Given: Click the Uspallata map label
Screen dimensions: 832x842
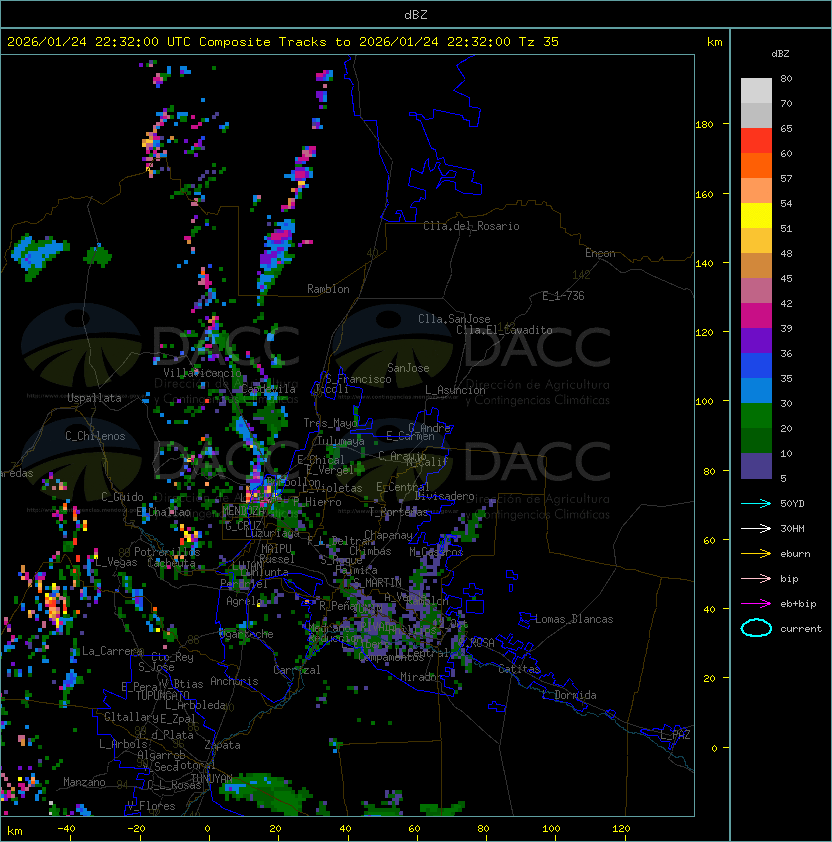Looking at the screenshot, I should (x=94, y=398).
